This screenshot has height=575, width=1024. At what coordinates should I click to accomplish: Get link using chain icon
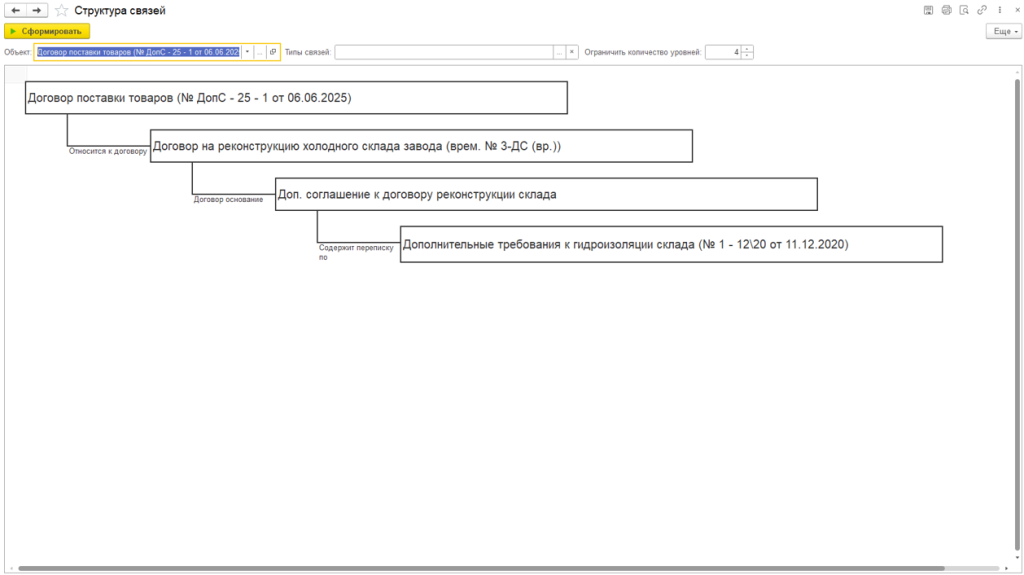981,10
